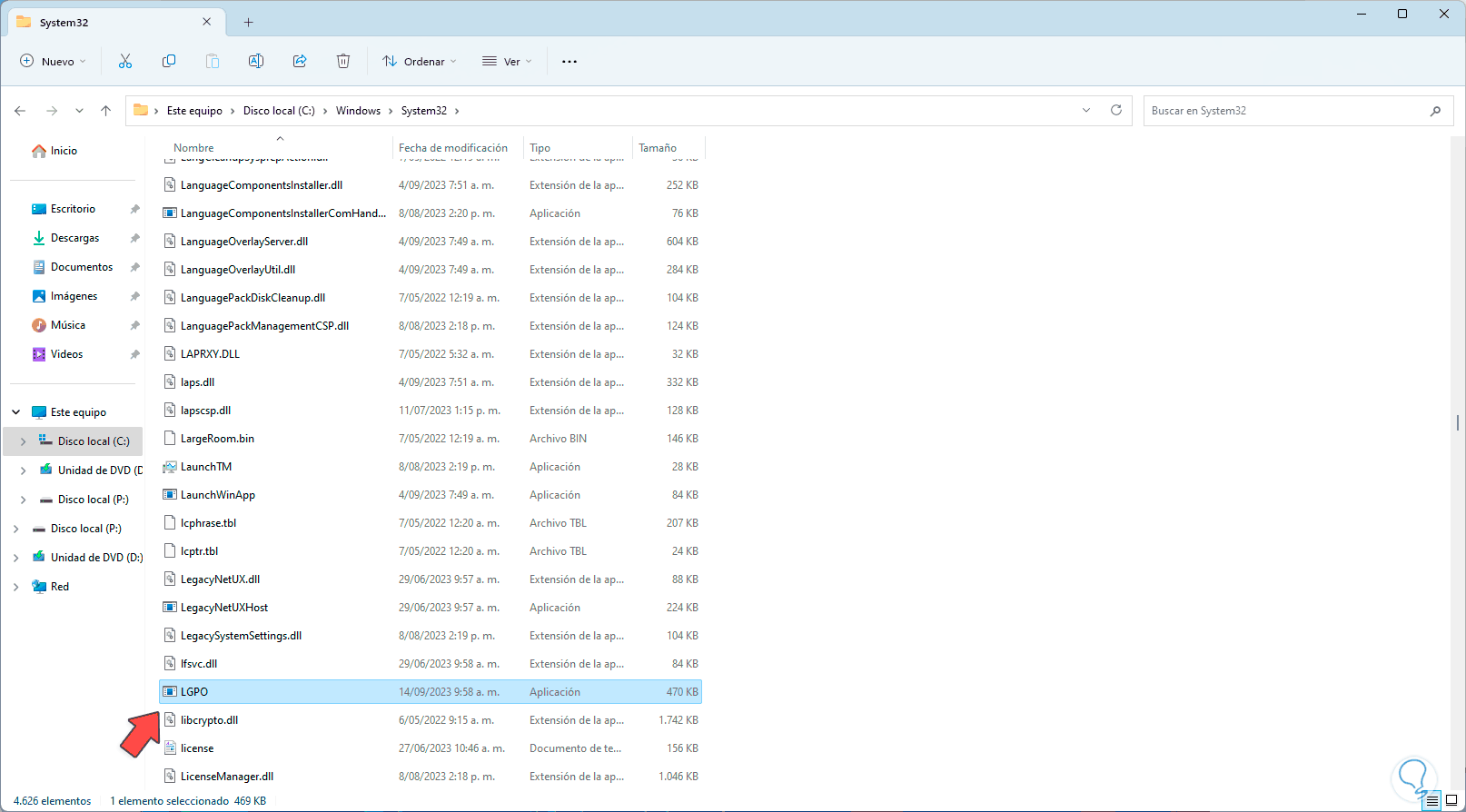Switch to details view in status bar
This screenshot has height=812, width=1466.
[x=1432, y=800]
